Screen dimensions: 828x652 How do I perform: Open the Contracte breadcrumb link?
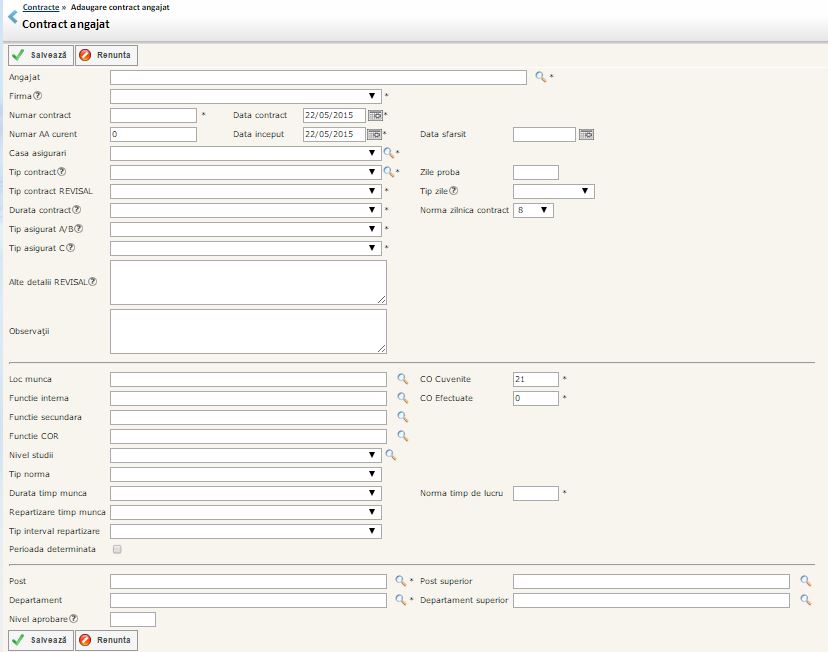pyautogui.click(x=40, y=7)
